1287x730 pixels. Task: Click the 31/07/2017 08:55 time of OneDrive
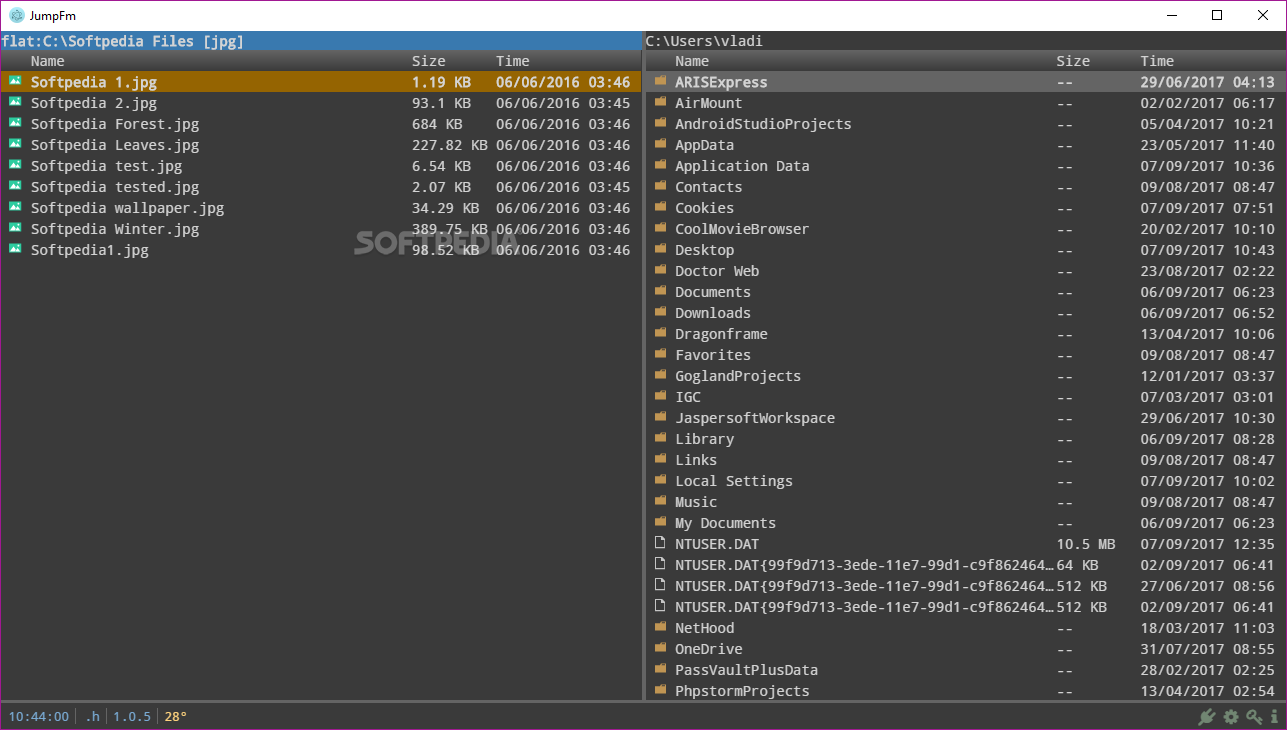[1207, 649]
